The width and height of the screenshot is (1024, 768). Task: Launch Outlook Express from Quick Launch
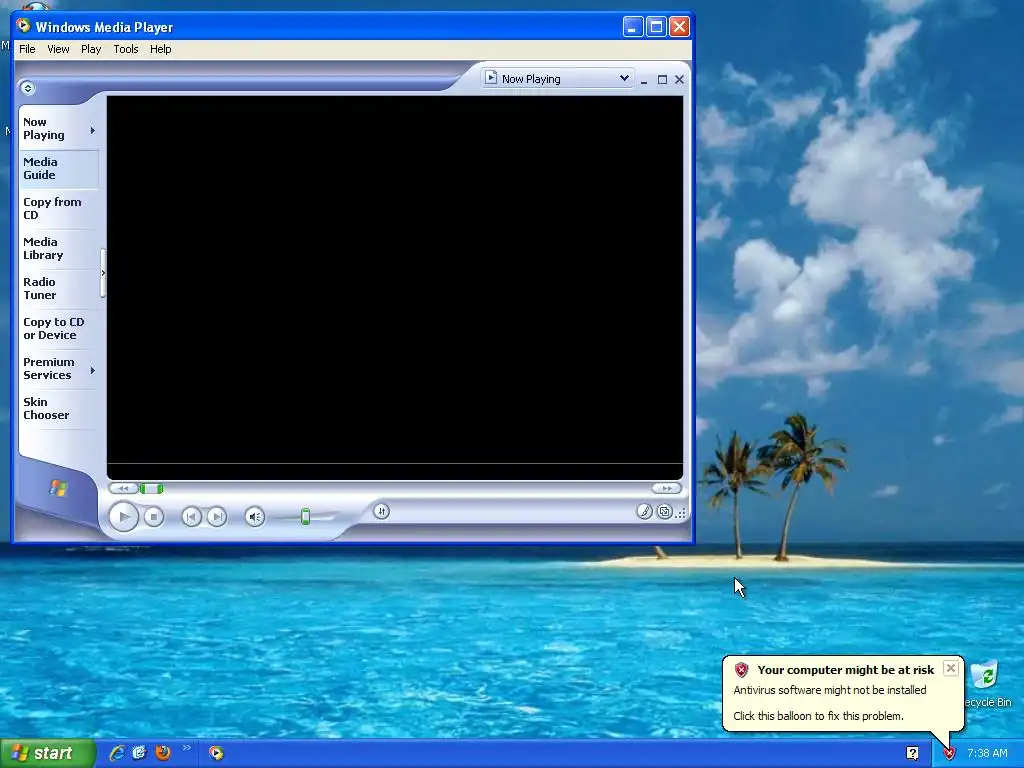(x=139, y=753)
